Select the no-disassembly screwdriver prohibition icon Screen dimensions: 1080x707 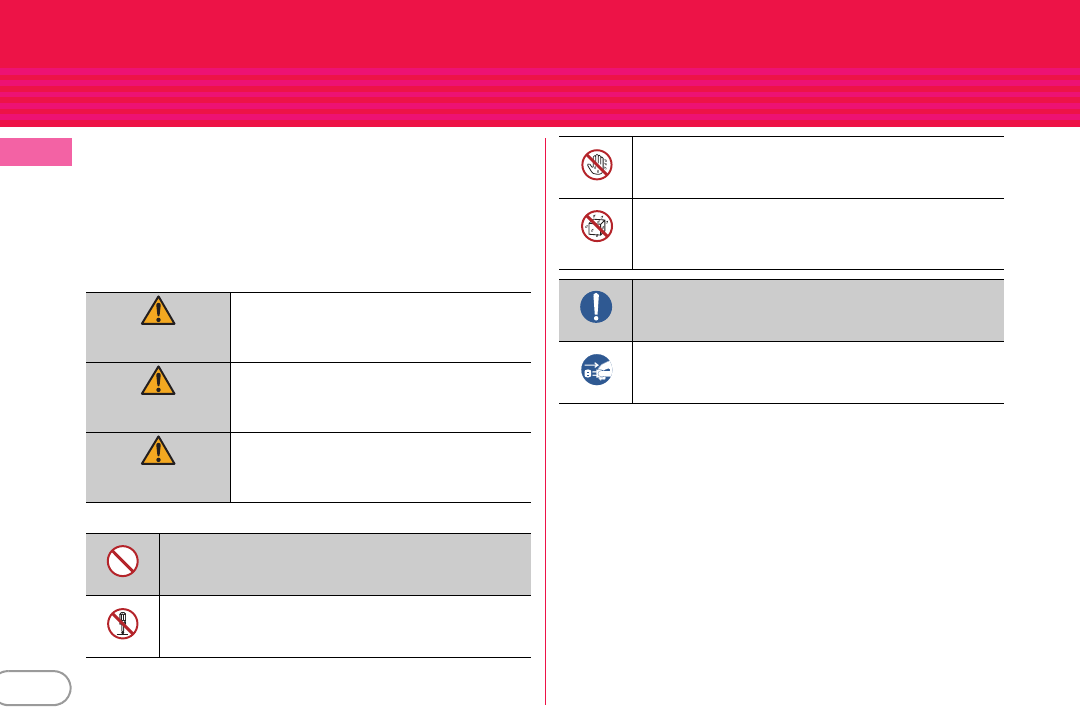(x=123, y=624)
